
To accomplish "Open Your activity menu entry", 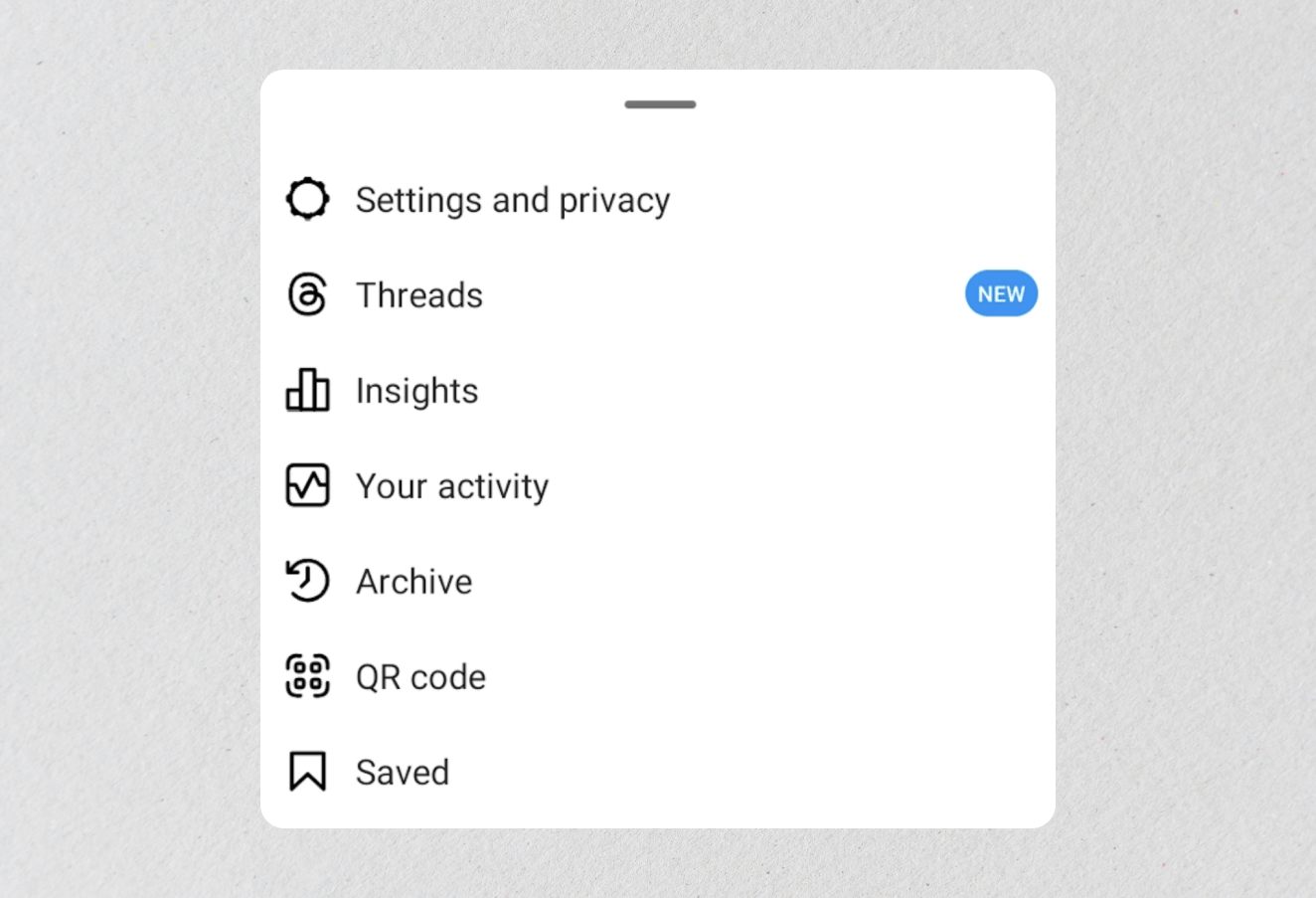I will tap(658, 486).
